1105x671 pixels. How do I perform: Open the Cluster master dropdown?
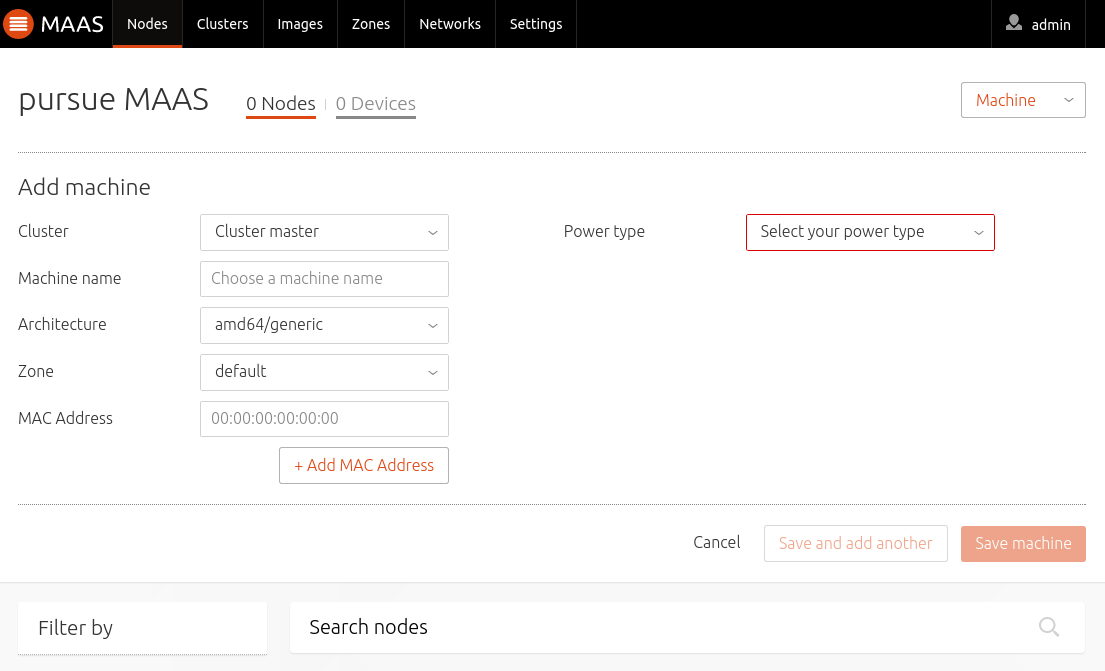(x=324, y=232)
